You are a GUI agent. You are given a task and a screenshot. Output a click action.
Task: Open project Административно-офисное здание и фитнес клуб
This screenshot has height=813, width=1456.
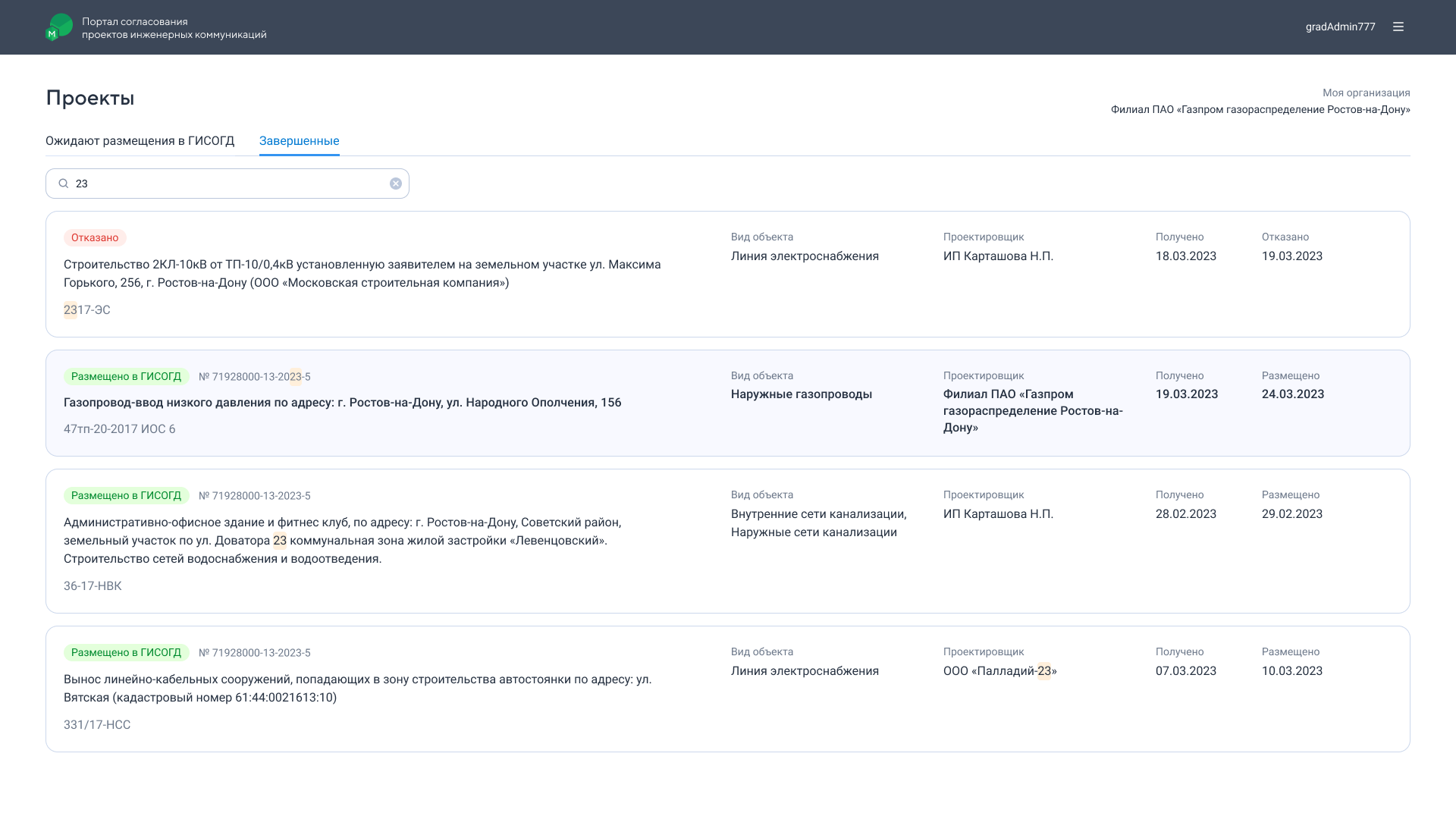coord(343,541)
